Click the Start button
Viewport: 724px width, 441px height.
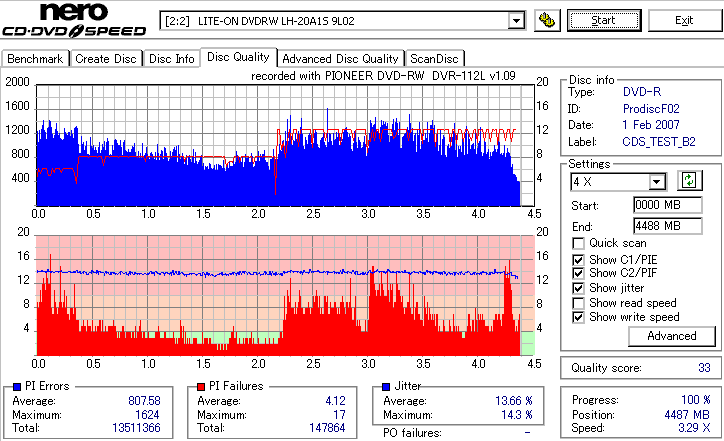(x=604, y=20)
